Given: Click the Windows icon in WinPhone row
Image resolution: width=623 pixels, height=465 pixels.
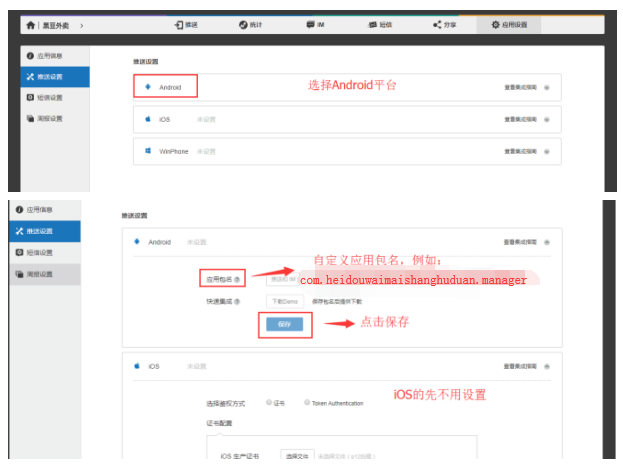Looking at the screenshot, I should tap(148, 151).
